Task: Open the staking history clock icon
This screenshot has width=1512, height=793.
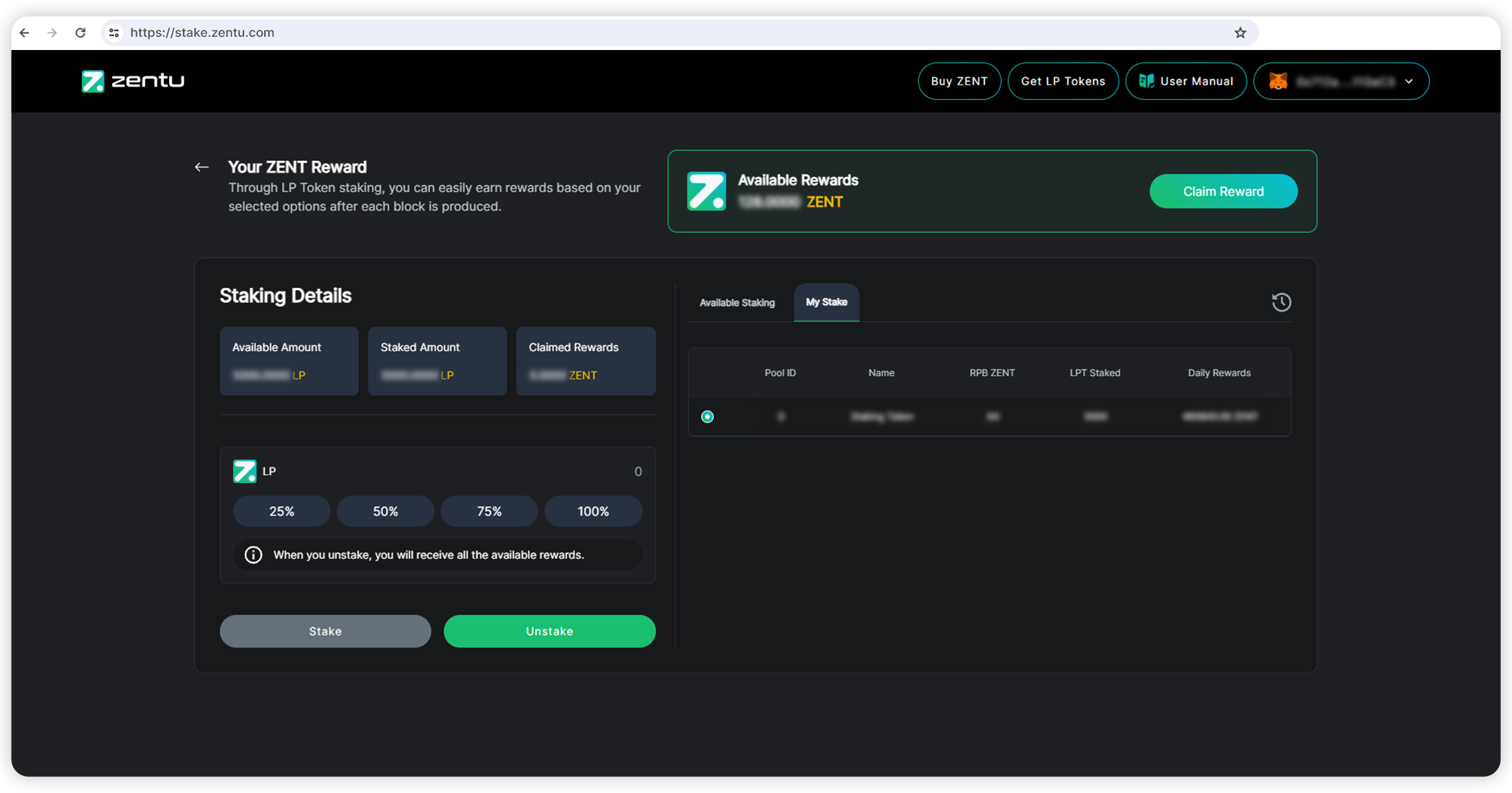Action: 1281,302
